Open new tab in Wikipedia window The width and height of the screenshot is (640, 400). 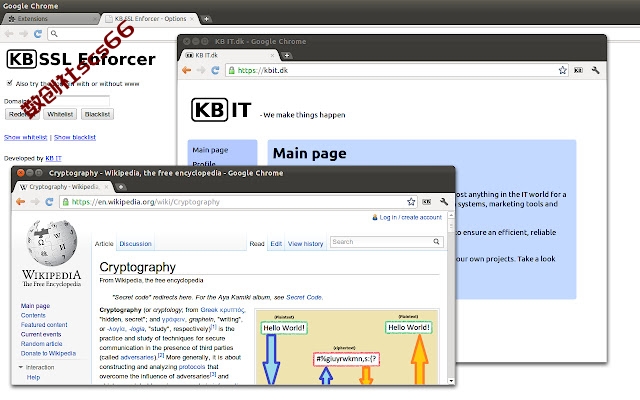[x=121, y=187]
